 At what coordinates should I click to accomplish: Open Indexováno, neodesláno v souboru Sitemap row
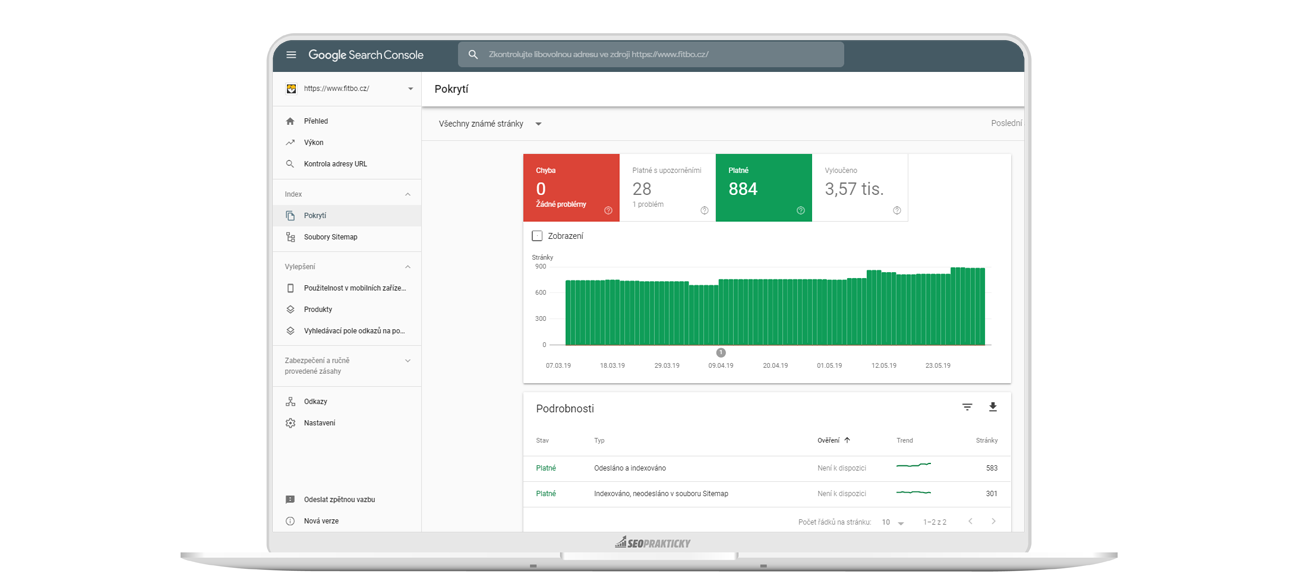click(x=767, y=494)
